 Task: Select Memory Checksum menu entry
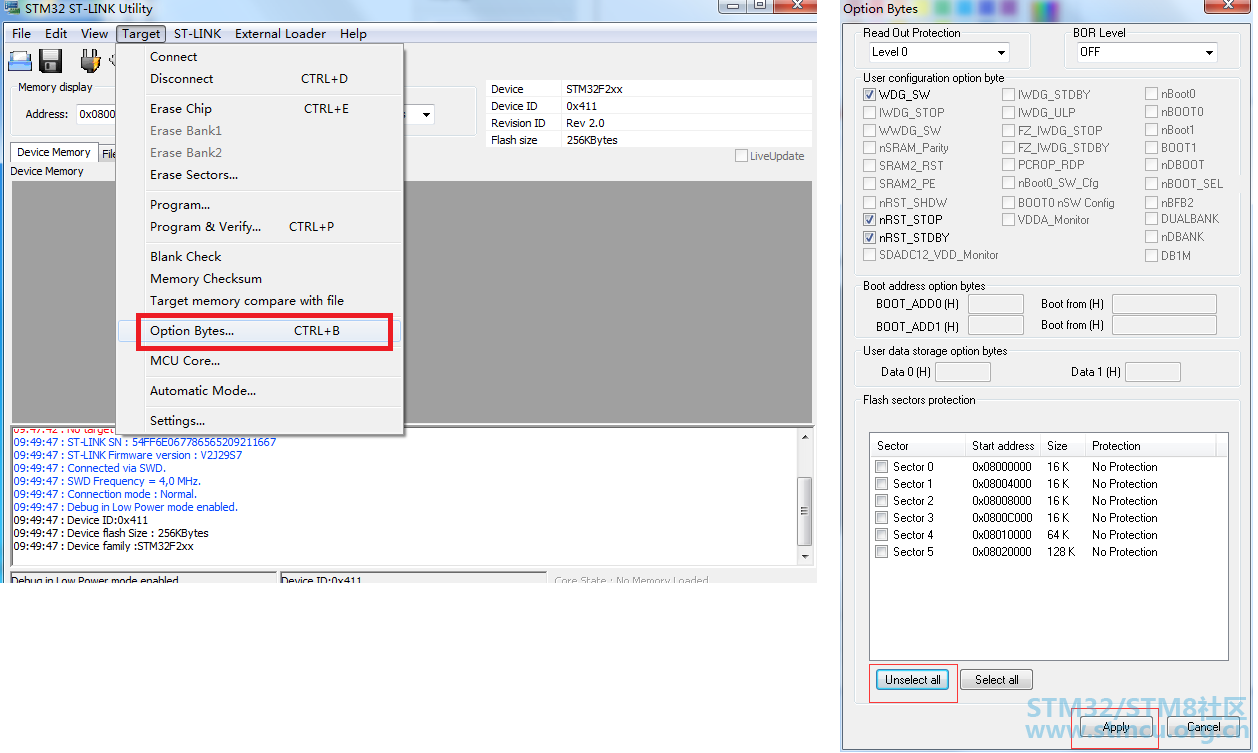click(260, 279)
